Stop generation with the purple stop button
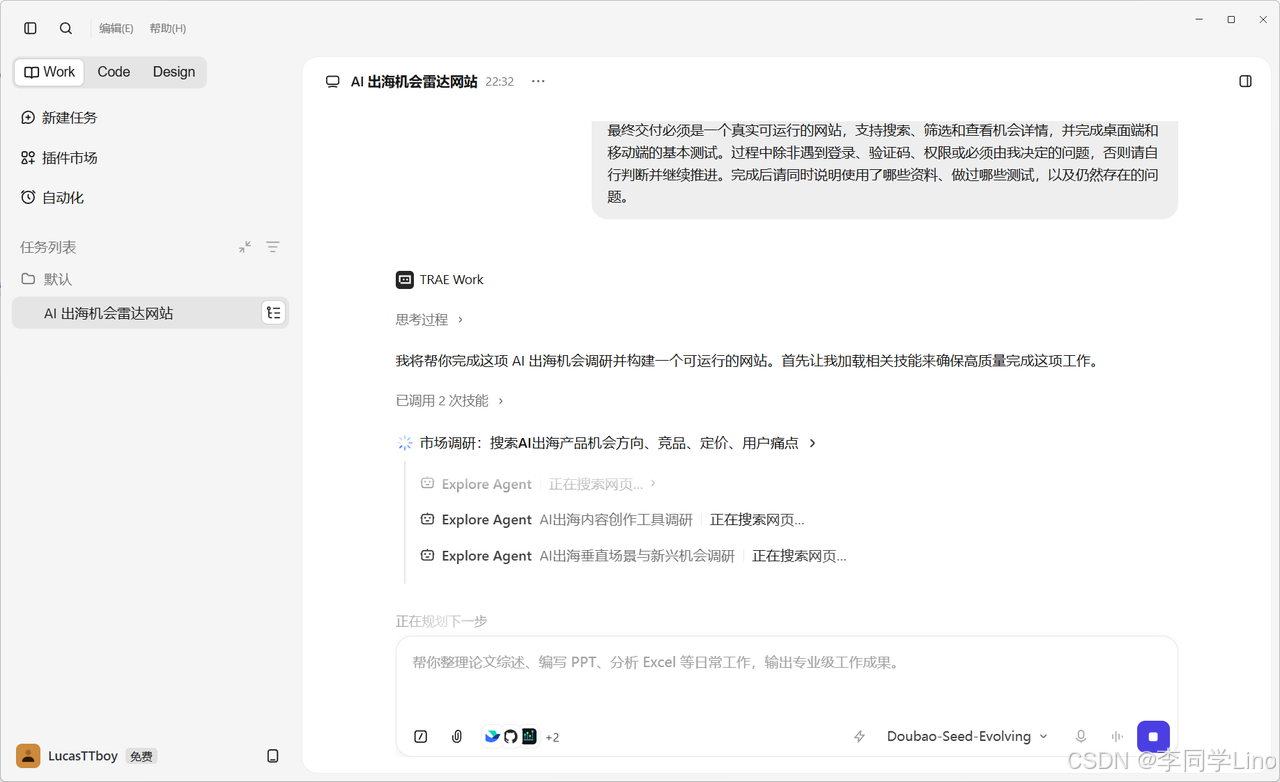 tap(1153, 737)
